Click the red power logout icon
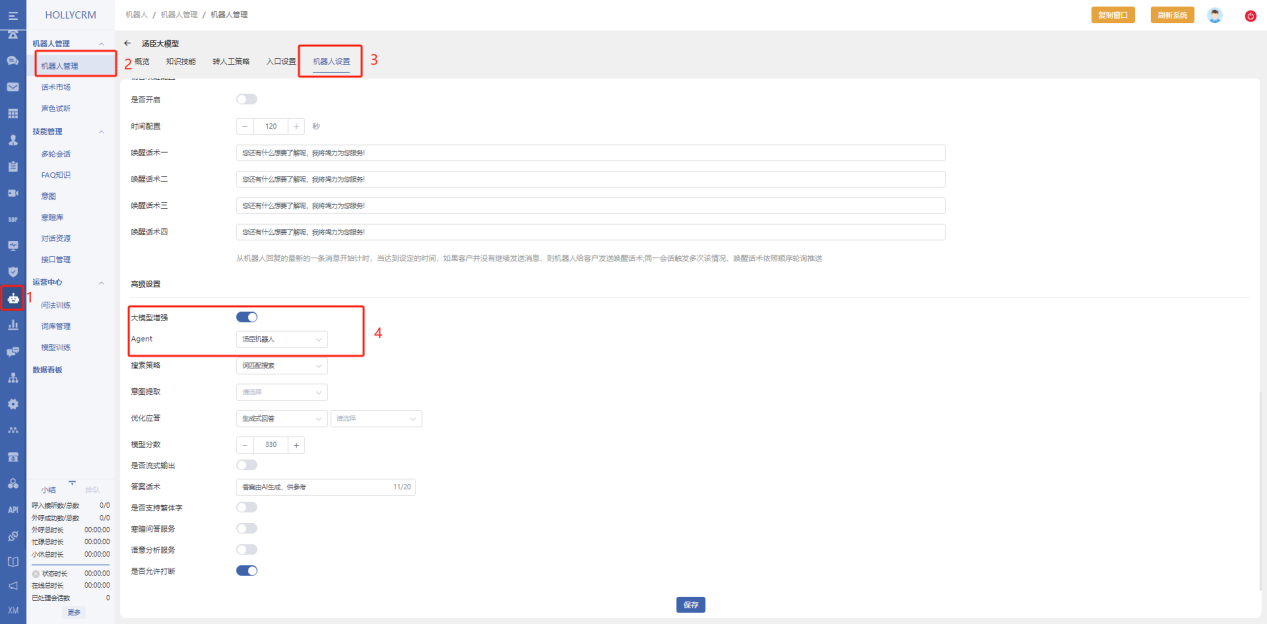This screenshot has width=1267, height=624. 1250,16
